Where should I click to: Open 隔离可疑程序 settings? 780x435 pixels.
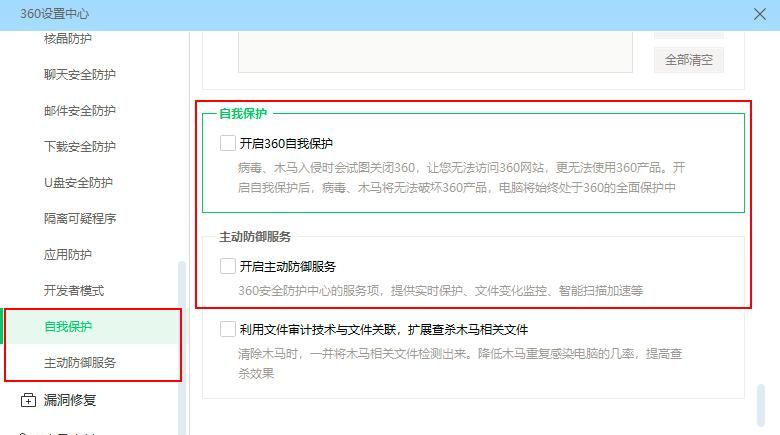coord(80,218)
